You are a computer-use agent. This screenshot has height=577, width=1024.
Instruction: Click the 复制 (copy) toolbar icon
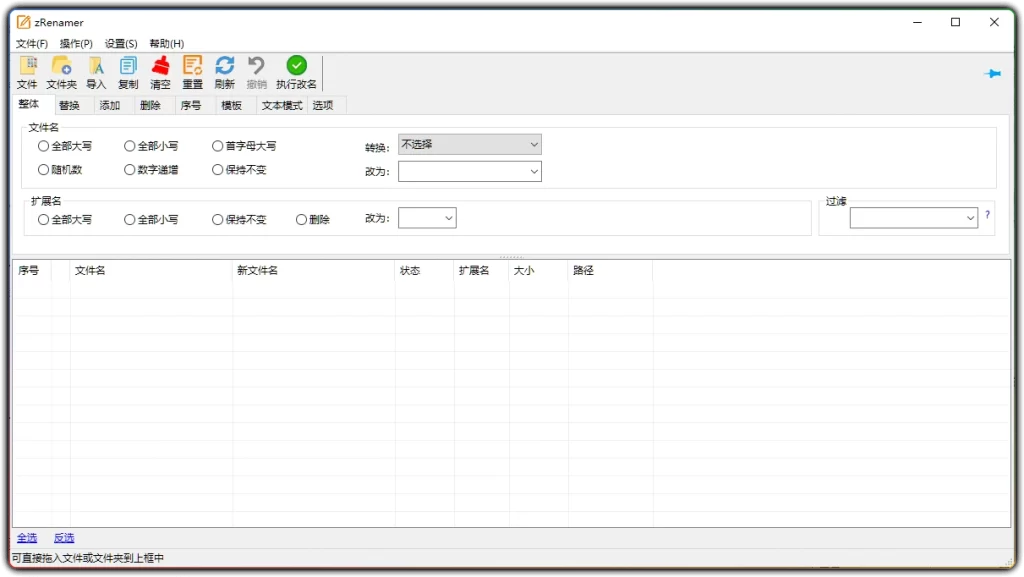tap(127, 71)
